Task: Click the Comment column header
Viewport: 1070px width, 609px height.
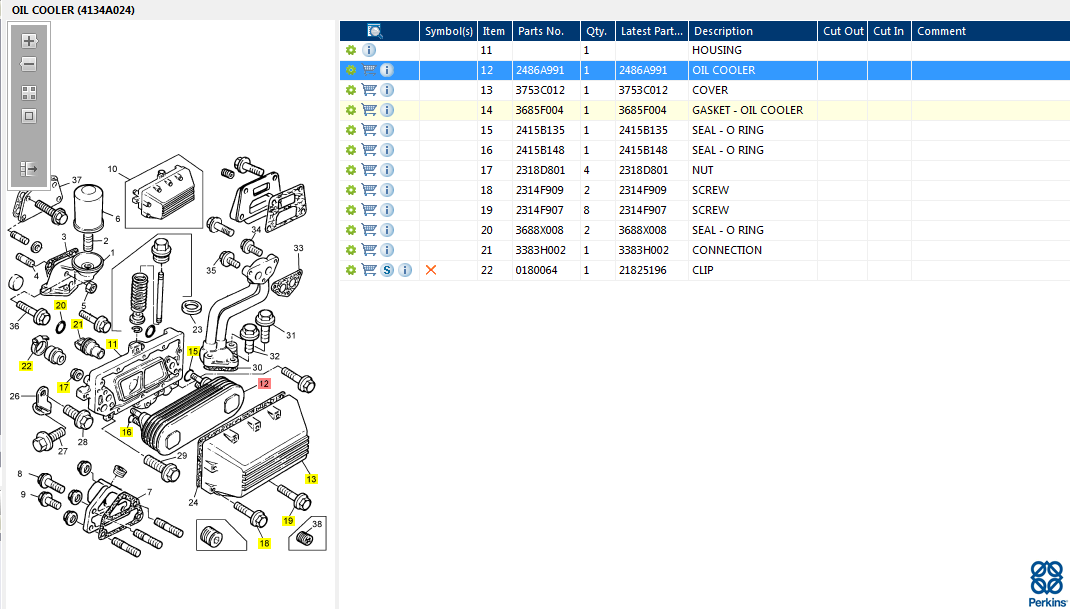Action: click(991, 31)
